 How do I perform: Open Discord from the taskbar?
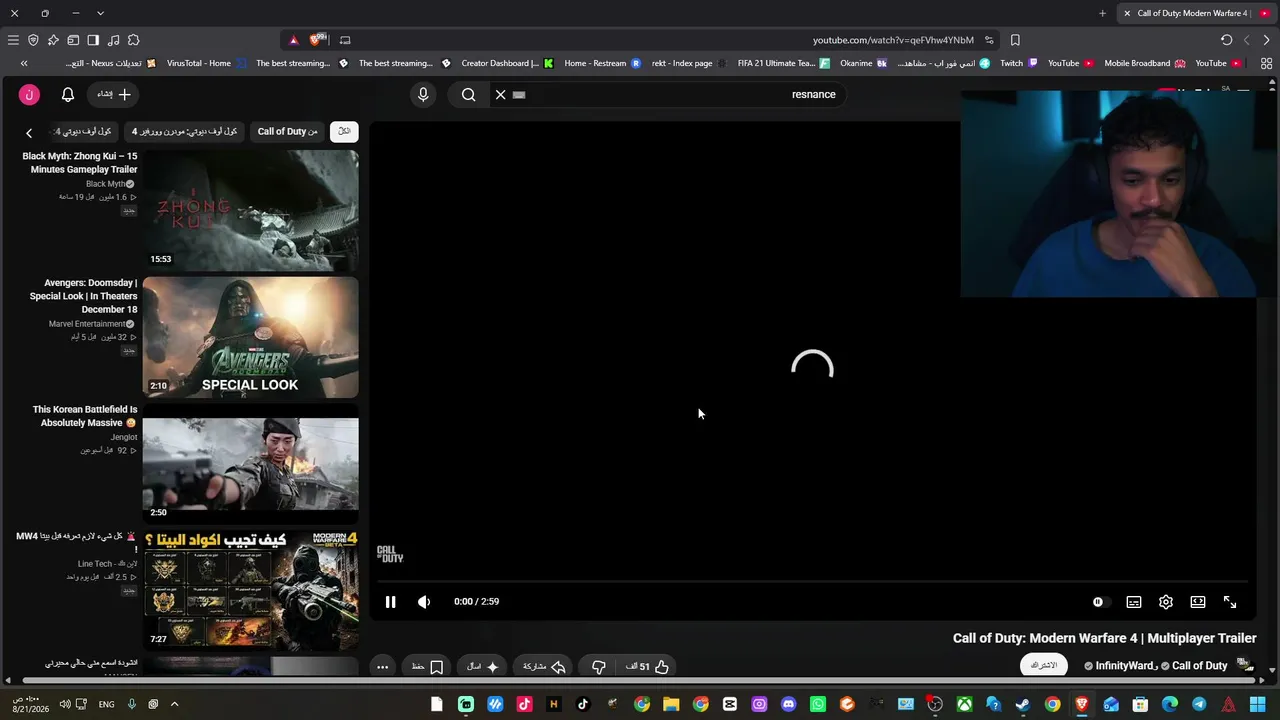788,704
